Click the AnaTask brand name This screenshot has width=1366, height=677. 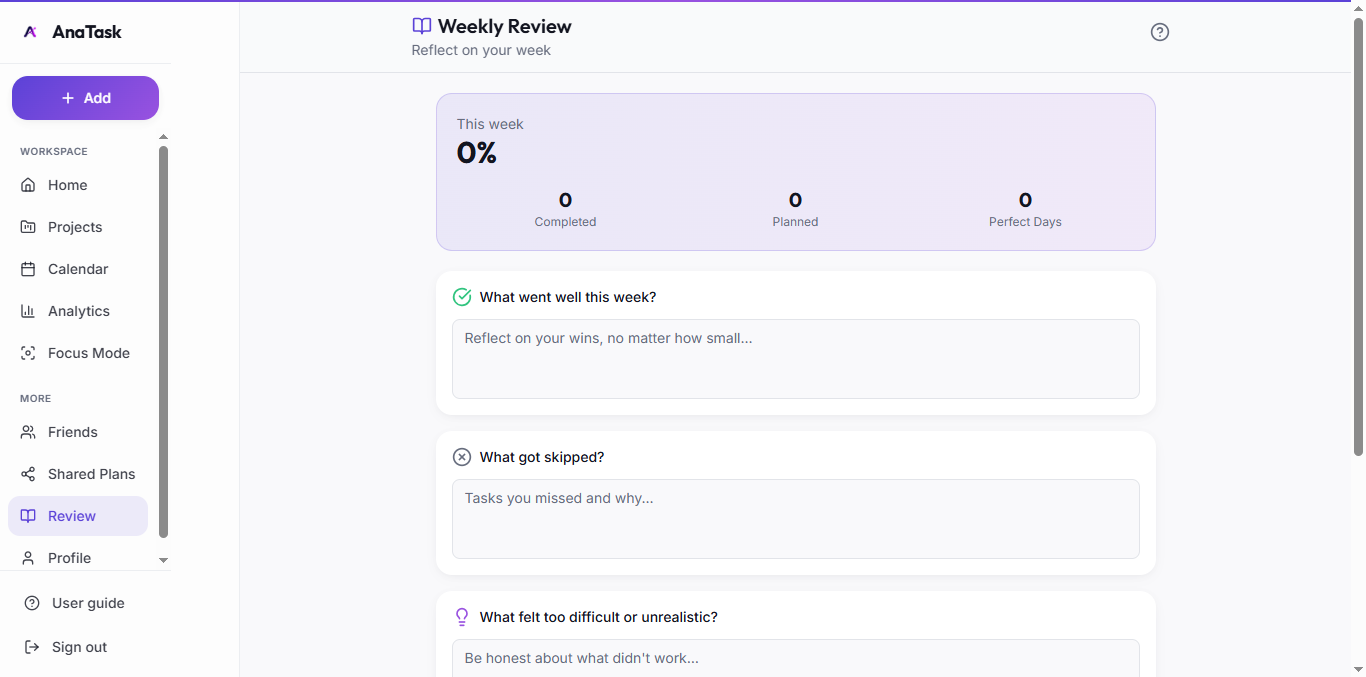(x=87, y=32)
